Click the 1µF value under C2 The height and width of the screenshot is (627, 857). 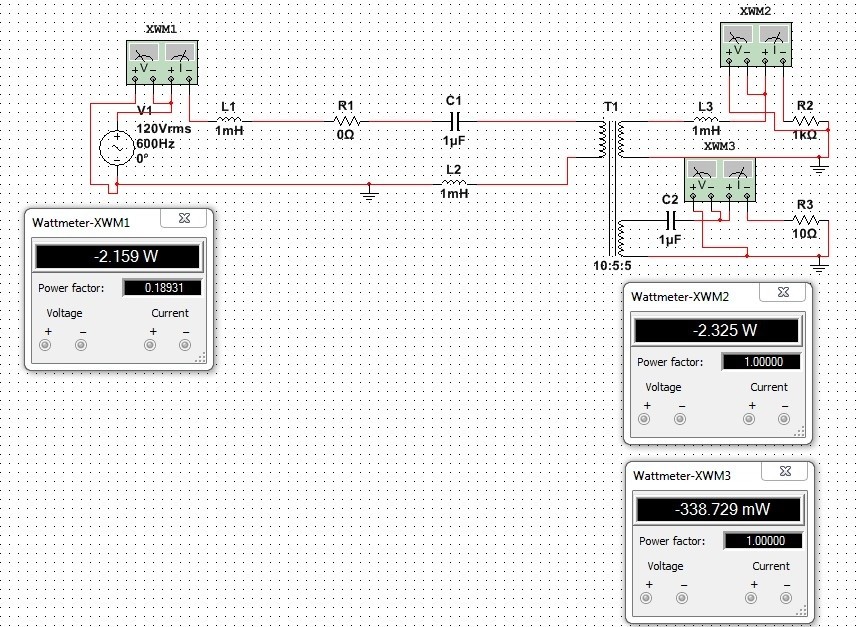pyautogui.click(x=670, y=239)
